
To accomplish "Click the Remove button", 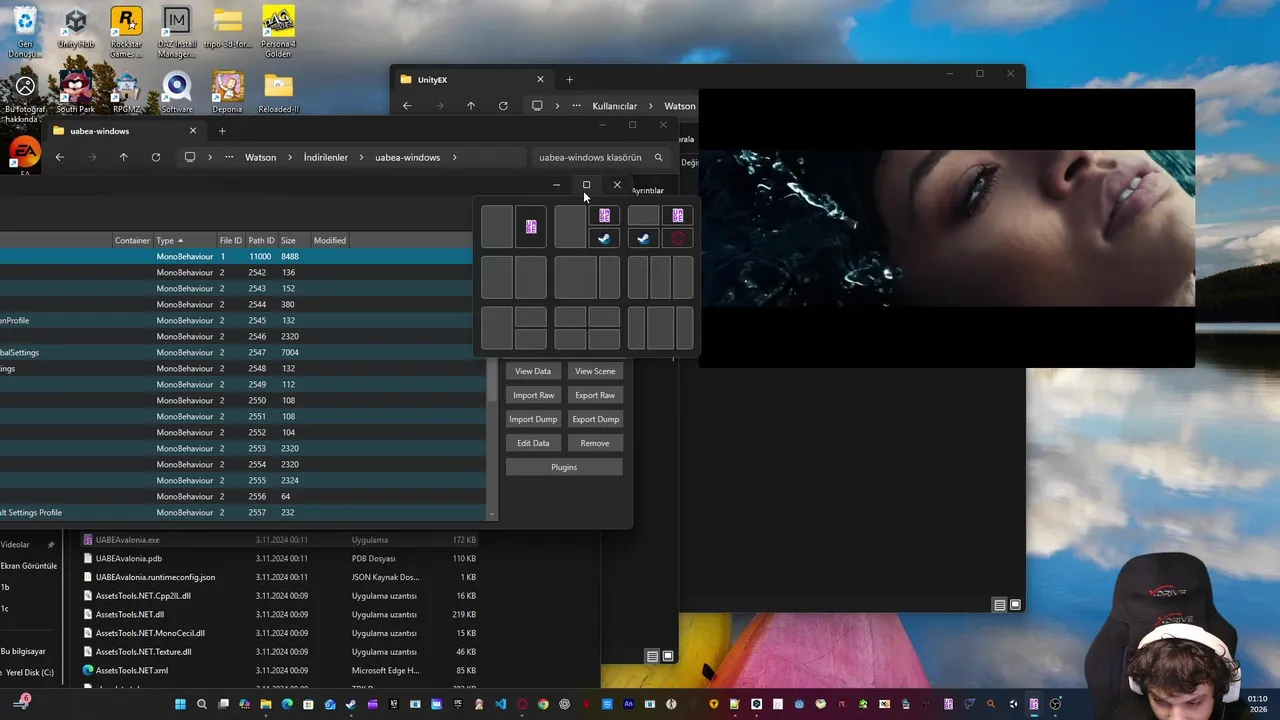I will tap(595, 443).
